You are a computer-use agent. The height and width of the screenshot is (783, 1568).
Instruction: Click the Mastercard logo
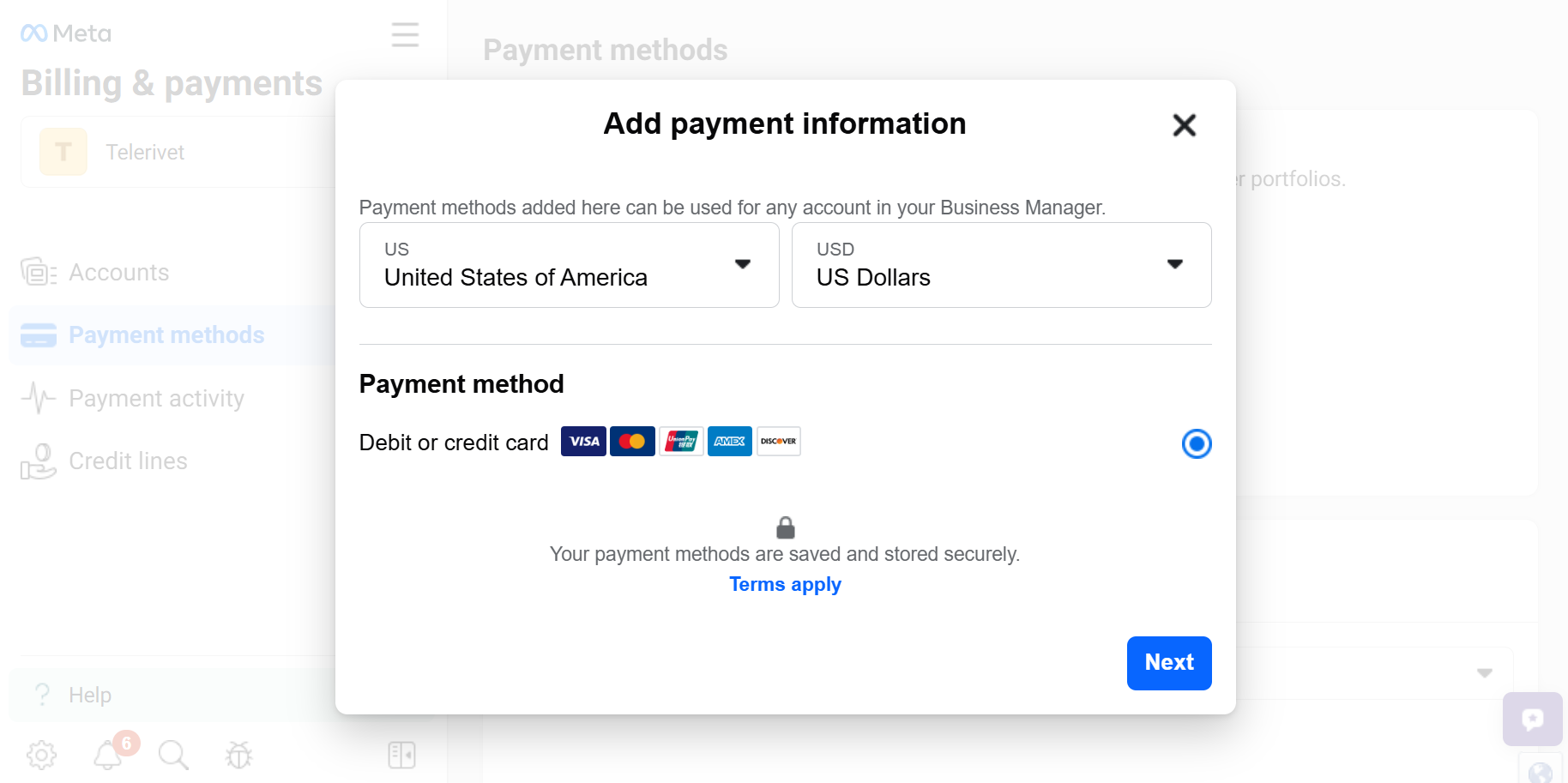632,441
